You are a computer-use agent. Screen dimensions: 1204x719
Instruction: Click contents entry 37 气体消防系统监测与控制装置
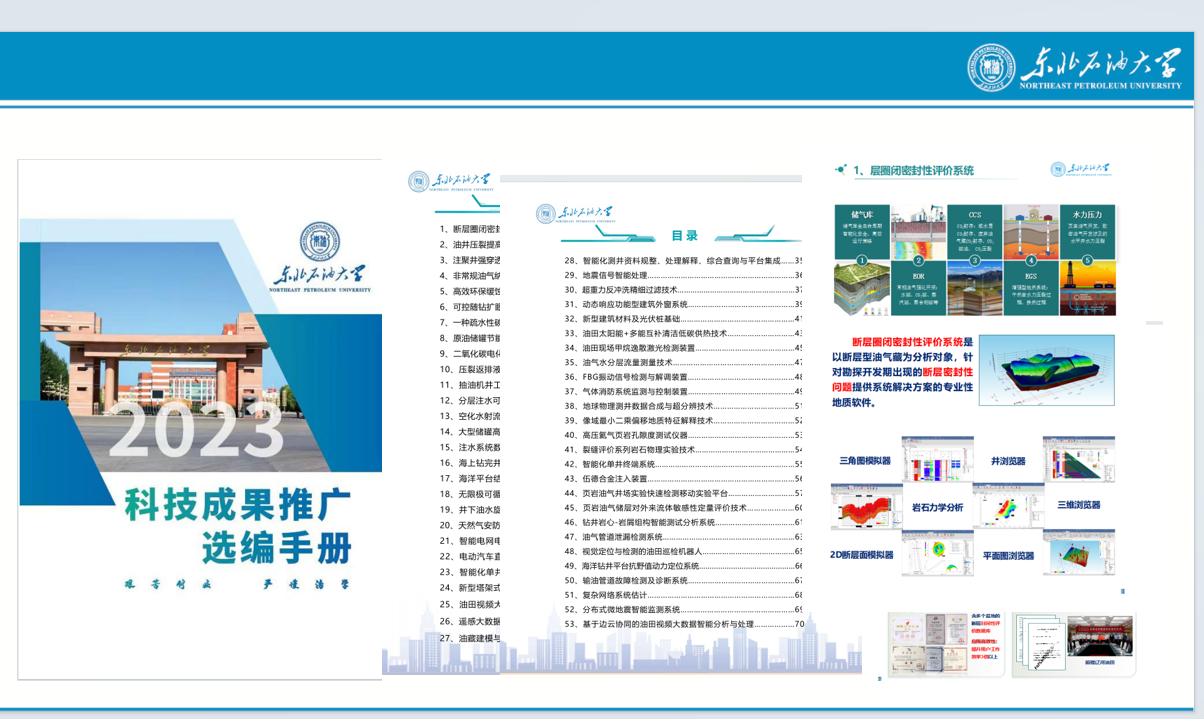(684, 391)
